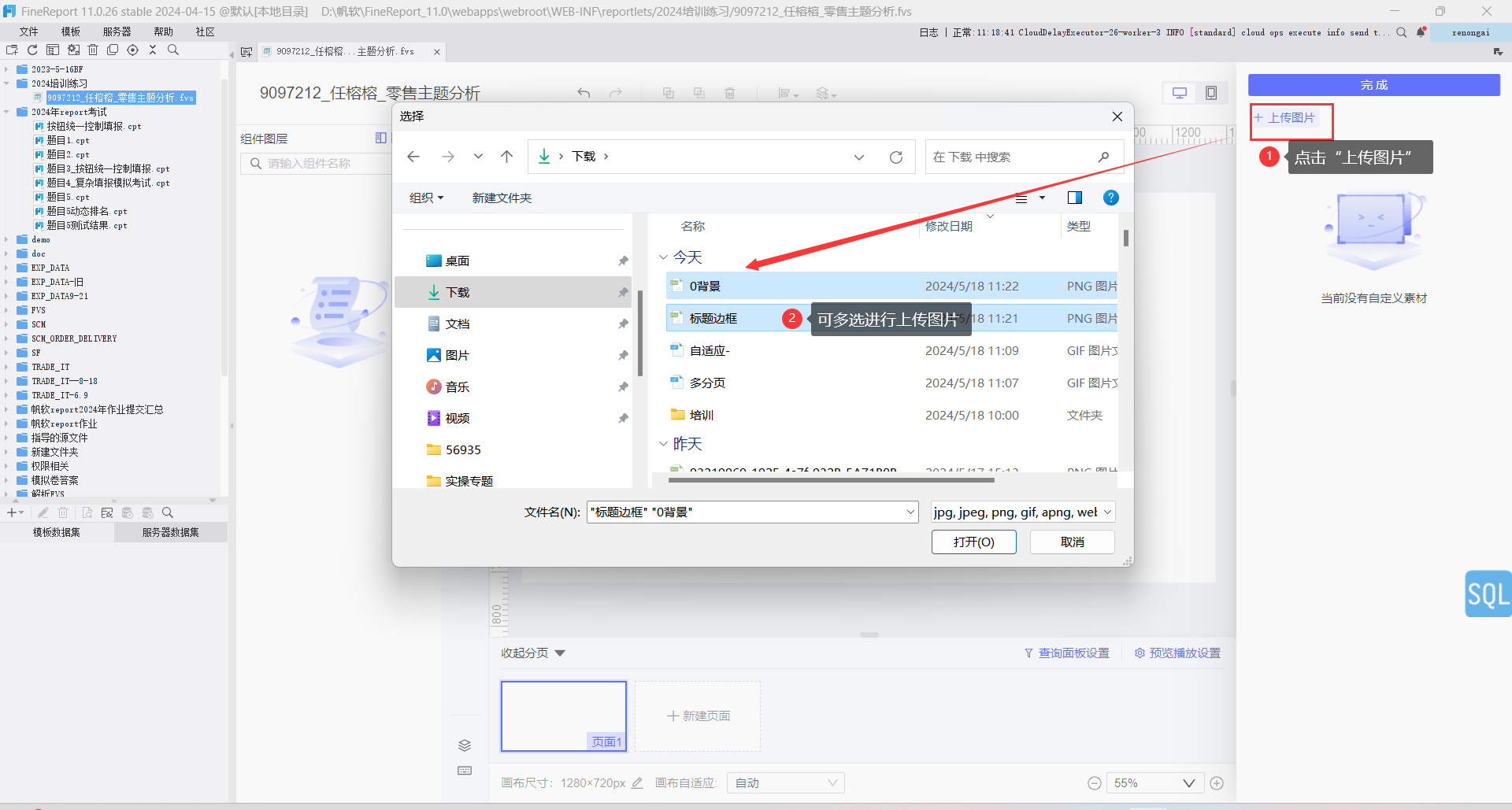1512x810 pixels.
Task: Click 上传图片 link
Action: click(1285, 118)
